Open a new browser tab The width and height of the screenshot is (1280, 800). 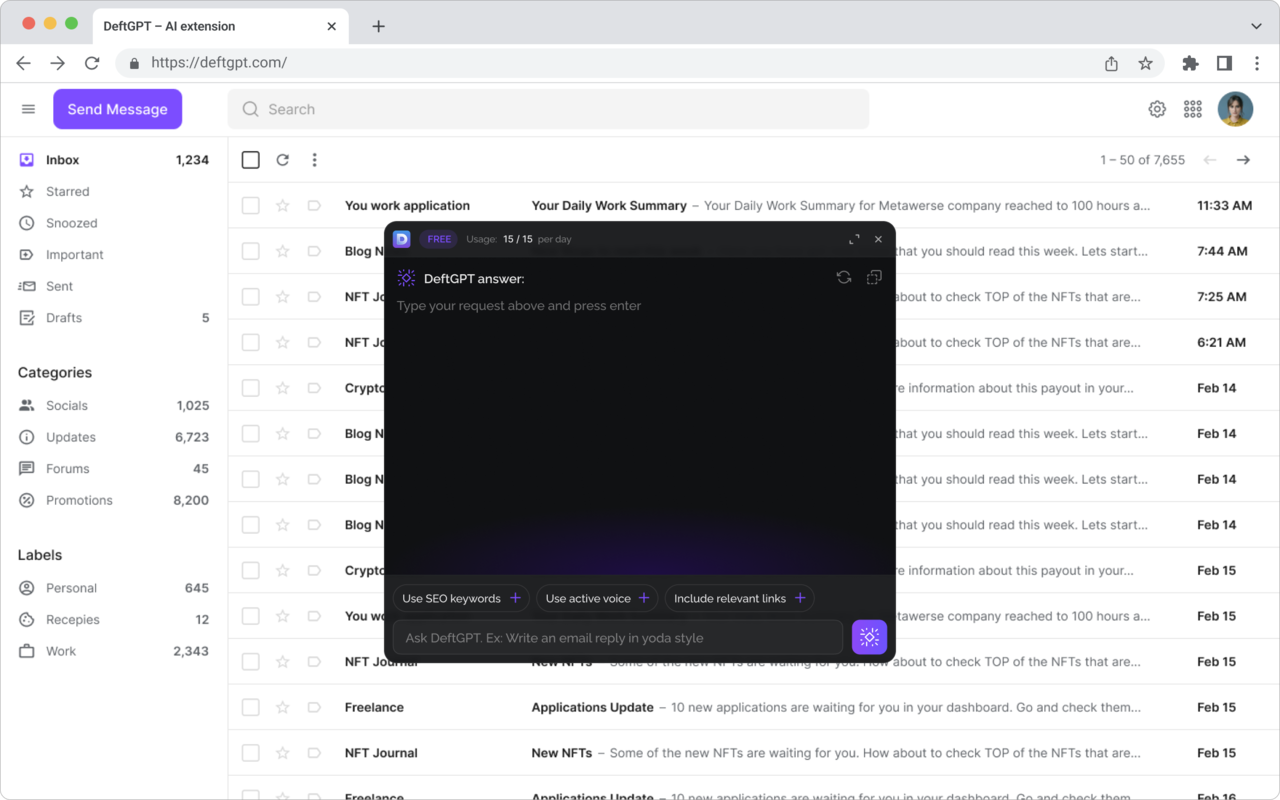[x=378, y=26]
